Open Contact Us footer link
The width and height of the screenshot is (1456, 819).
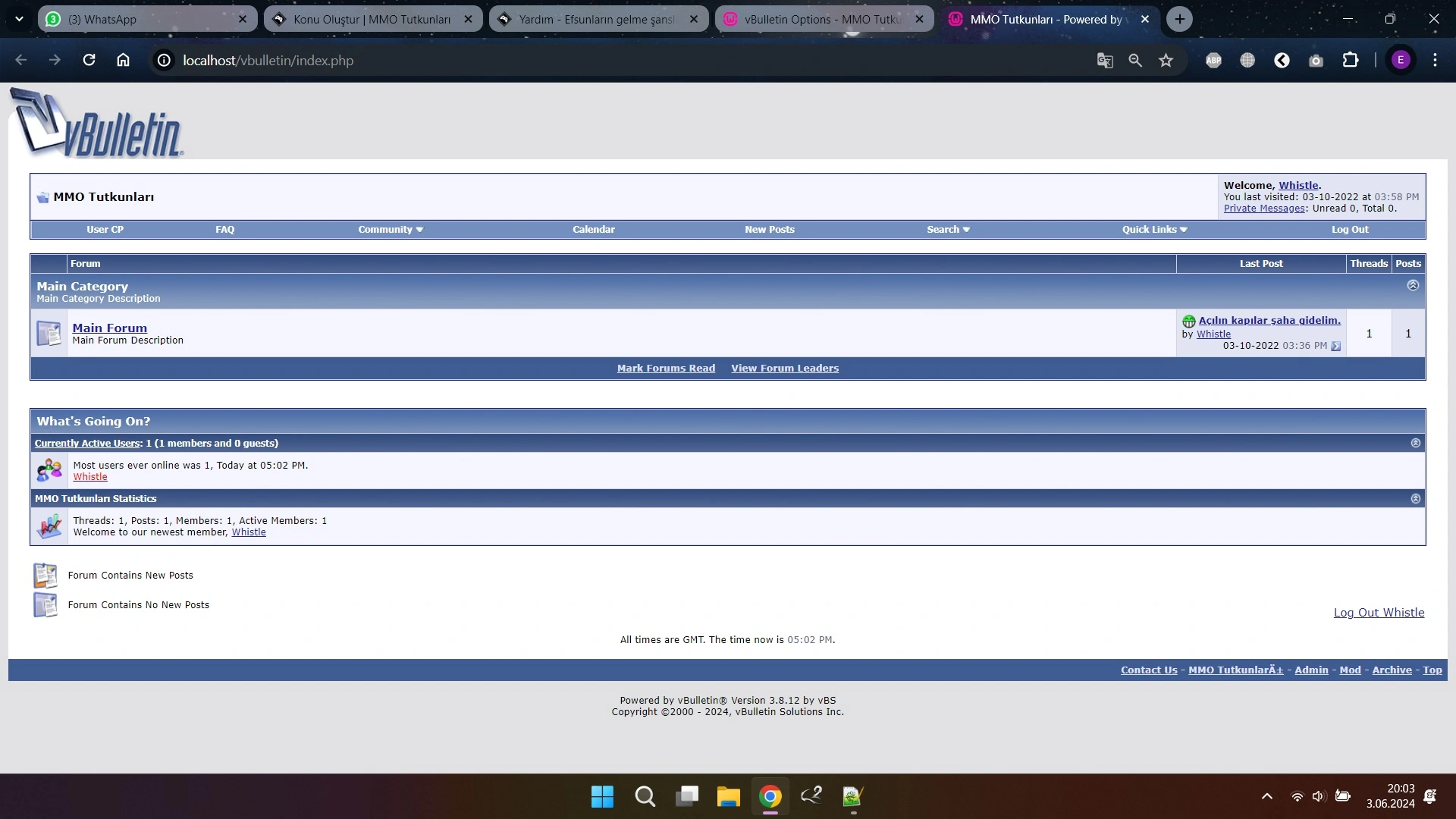[x=1149, y=670]
